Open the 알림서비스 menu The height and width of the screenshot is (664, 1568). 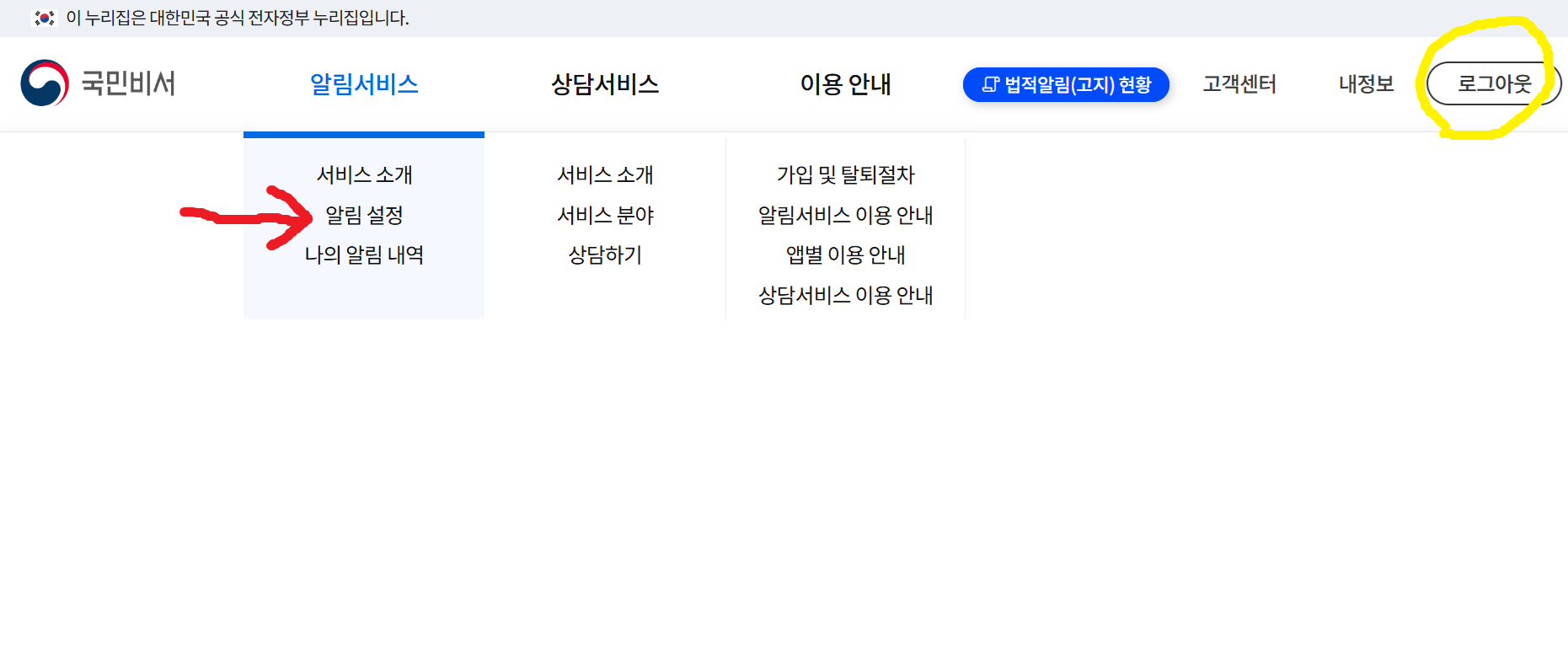click(364, 84)
